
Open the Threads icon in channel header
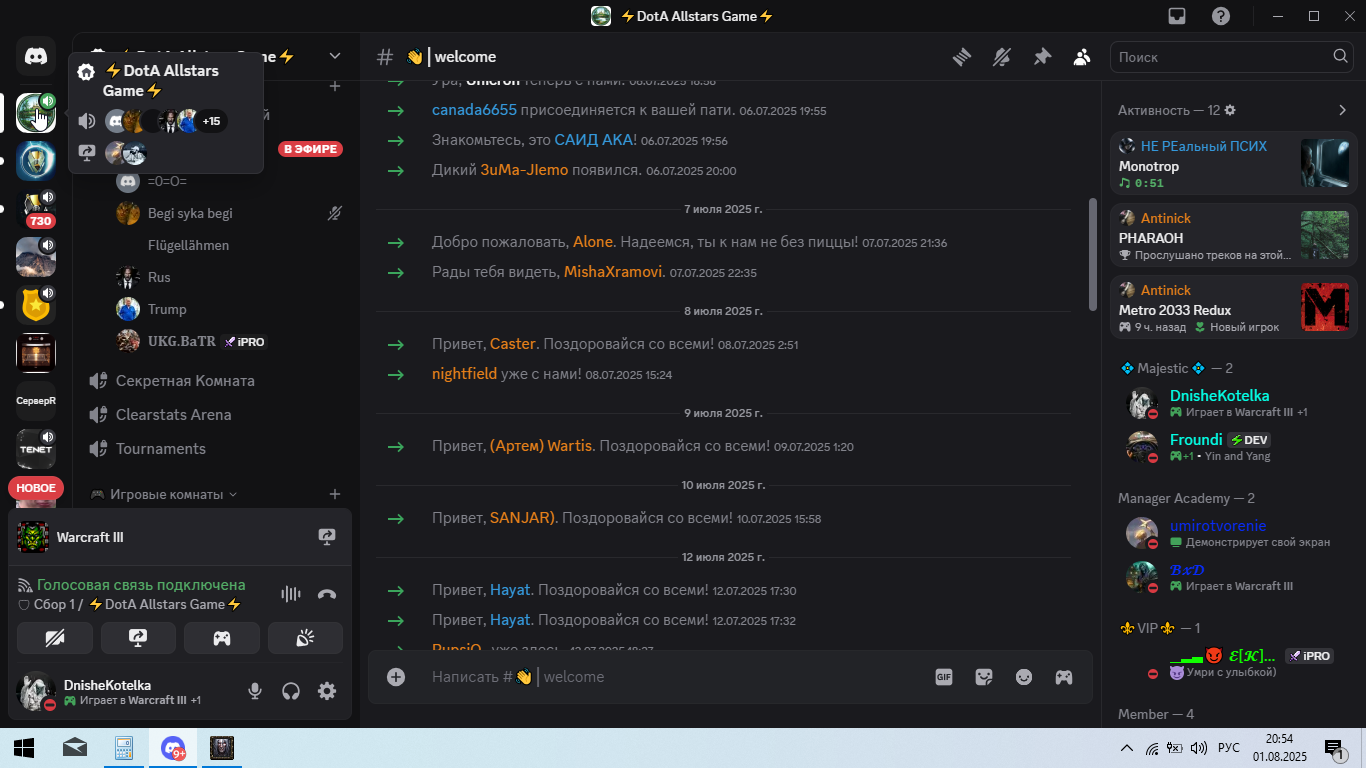point(962,57)
